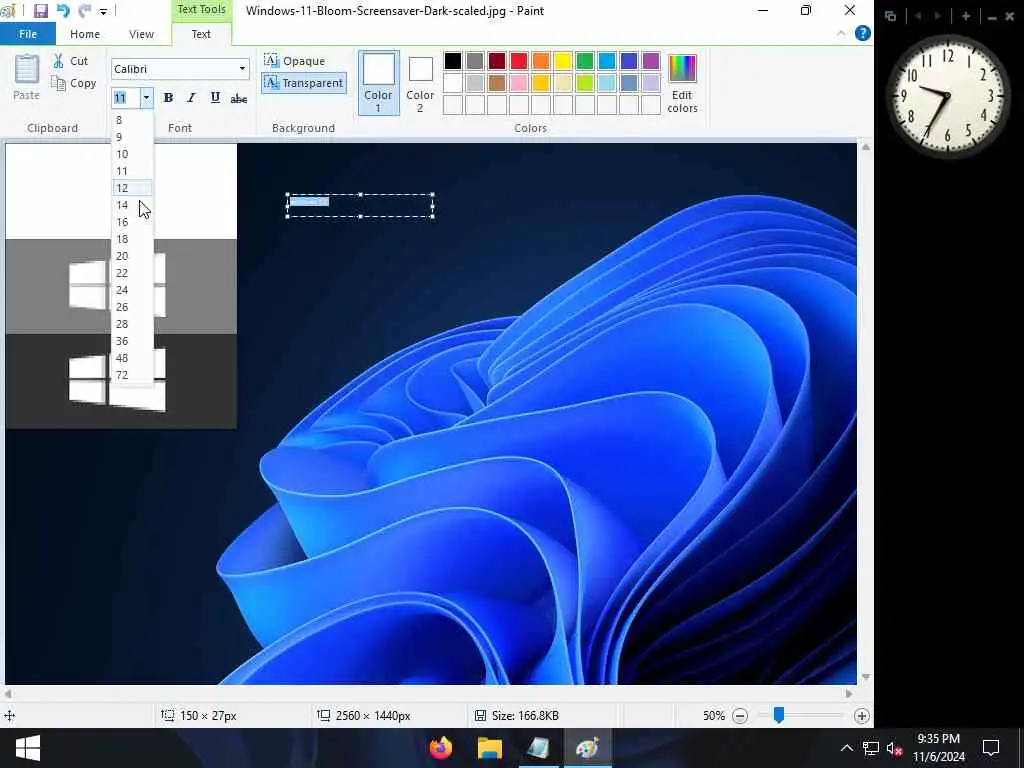Viewport: 1024px width, 768px height.
Task: Click the muted volume tray icon
Action: click(894, 748)
